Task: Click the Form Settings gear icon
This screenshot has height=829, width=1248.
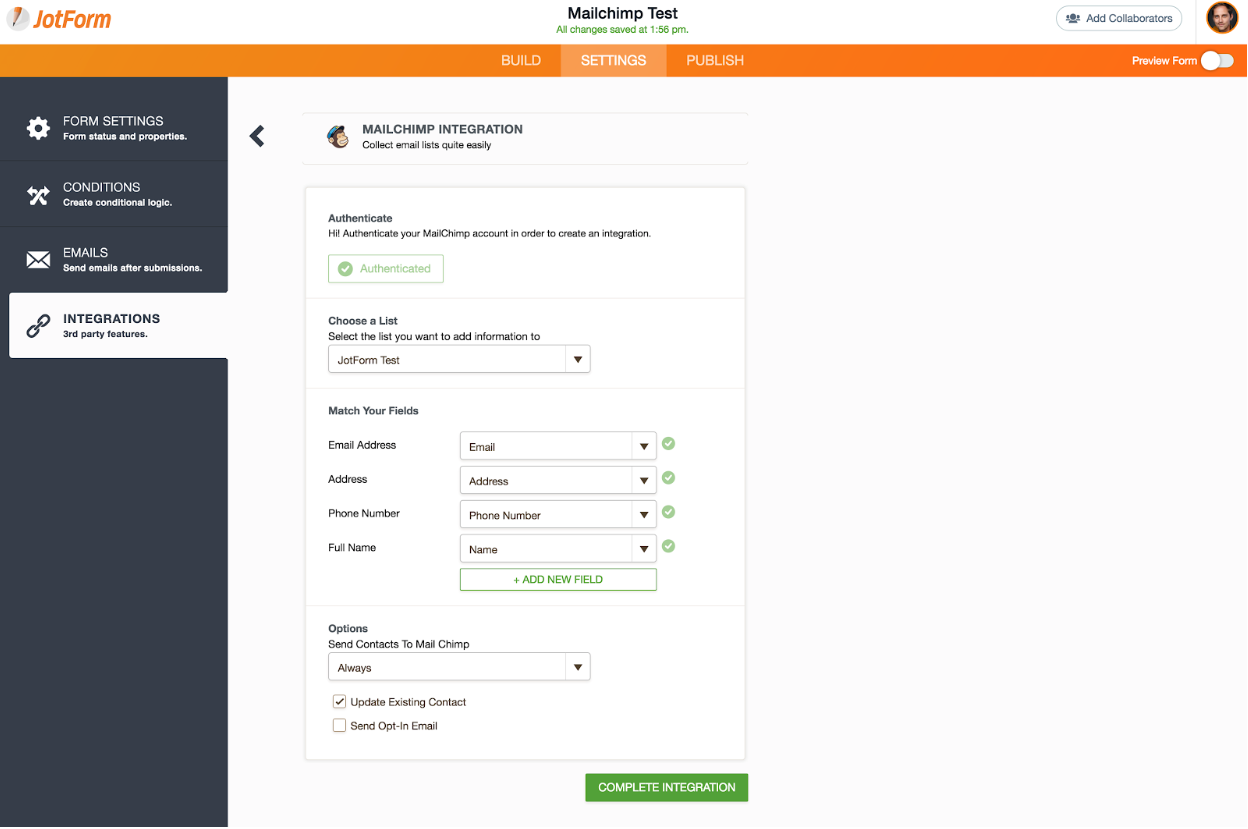Action: (x=38, y=128)
